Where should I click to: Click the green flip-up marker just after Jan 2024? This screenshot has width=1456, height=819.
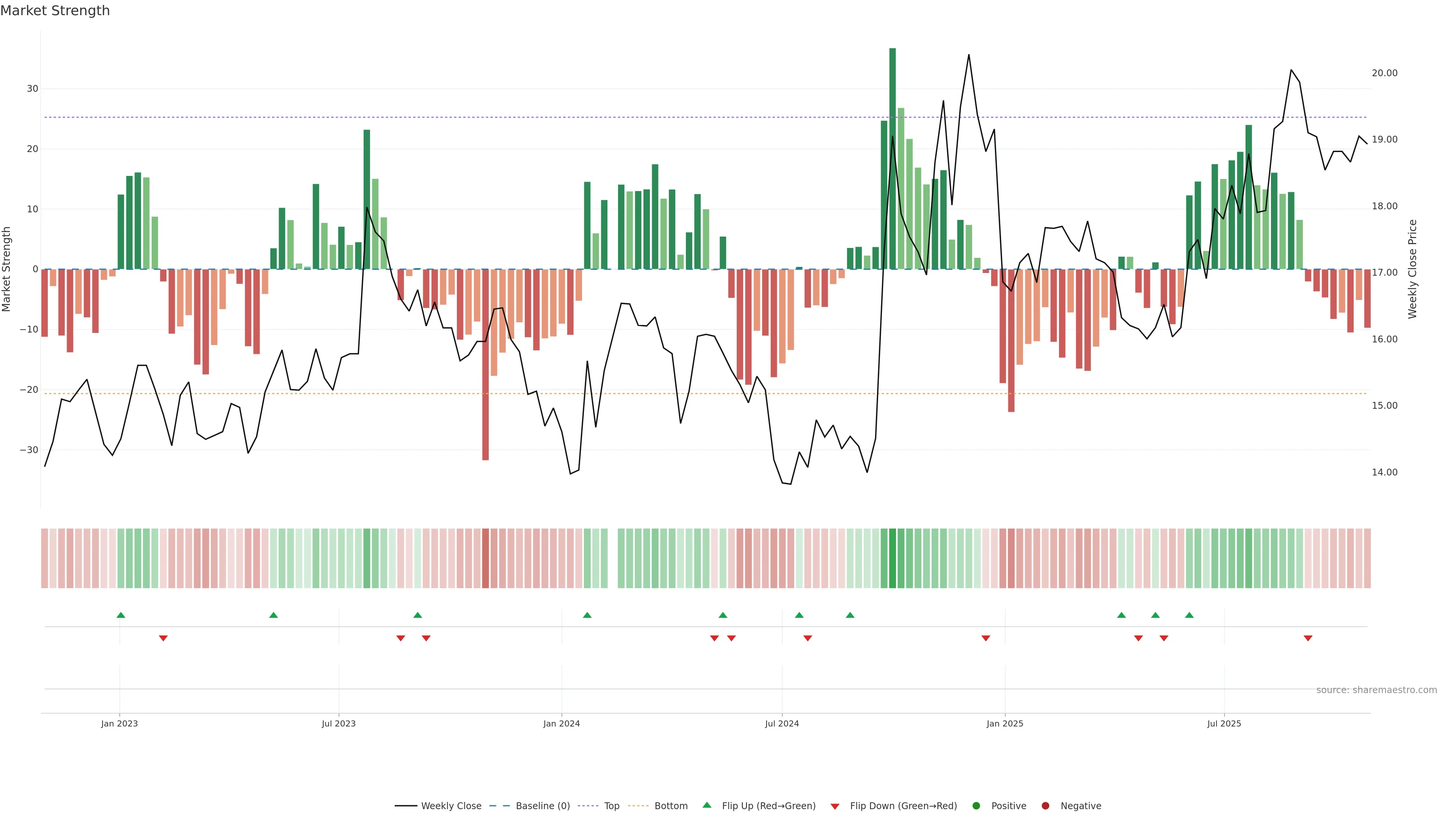[587, 615]
